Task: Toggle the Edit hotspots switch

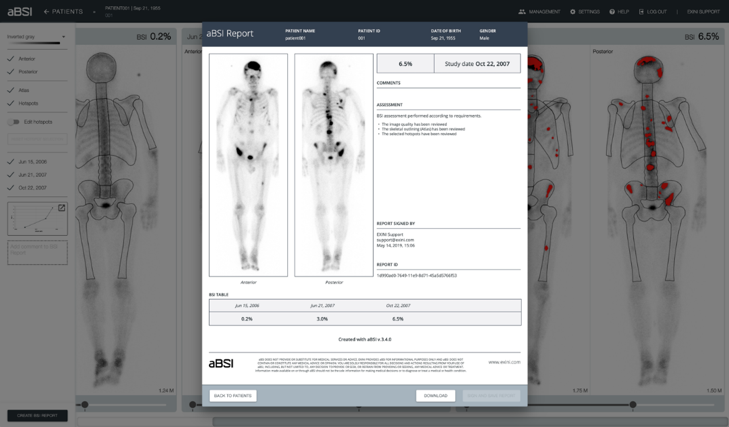Action: 14,122
